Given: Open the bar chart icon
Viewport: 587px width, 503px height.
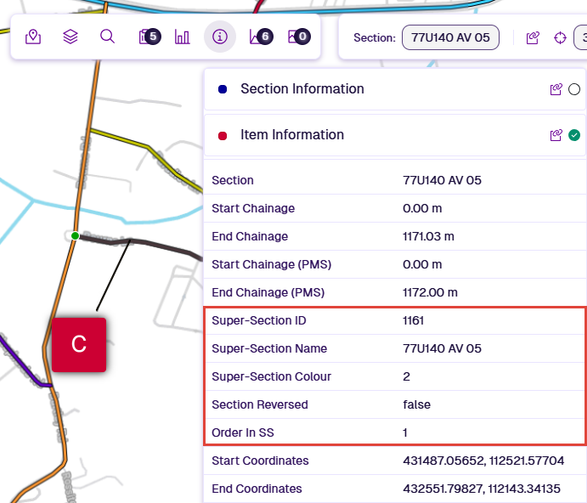Looking at the screenshot, I should click(182, 37).
